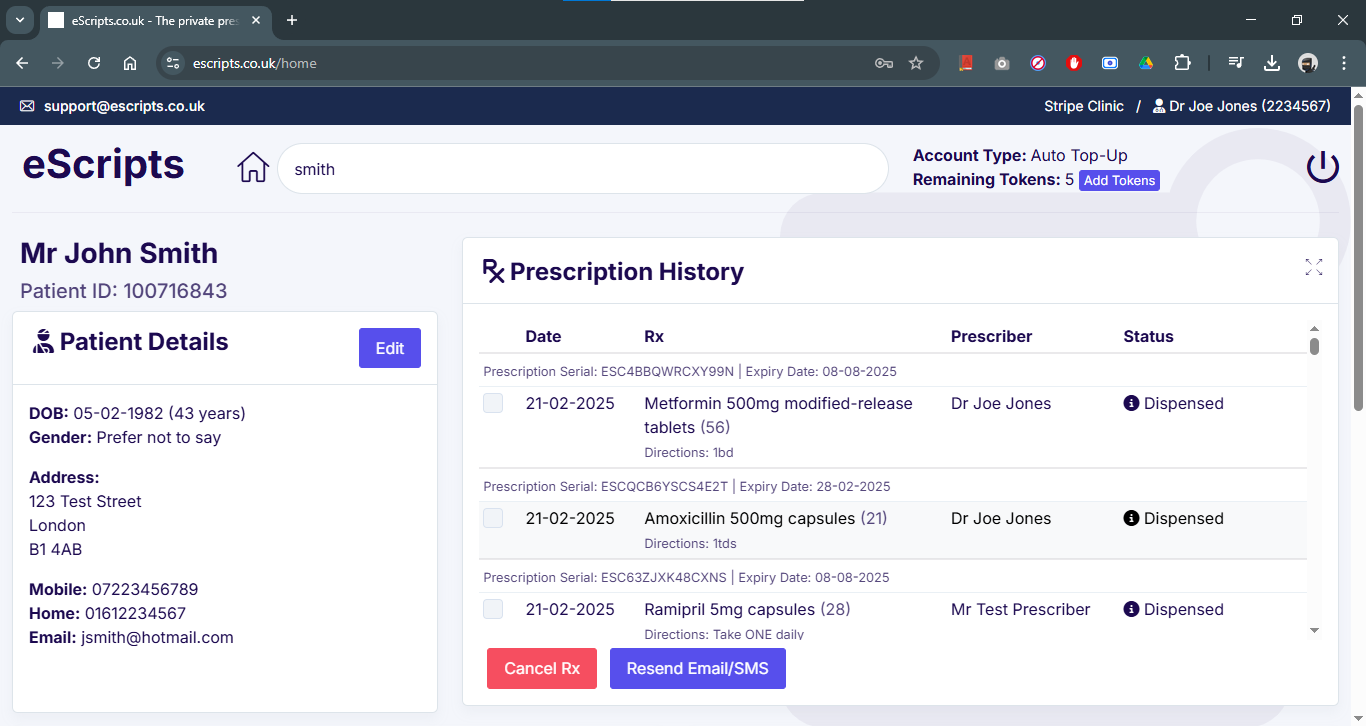Click the Patient ID: 100716843 text
The width and height of the screenshot is (1366, 726).
click(124, 291)
